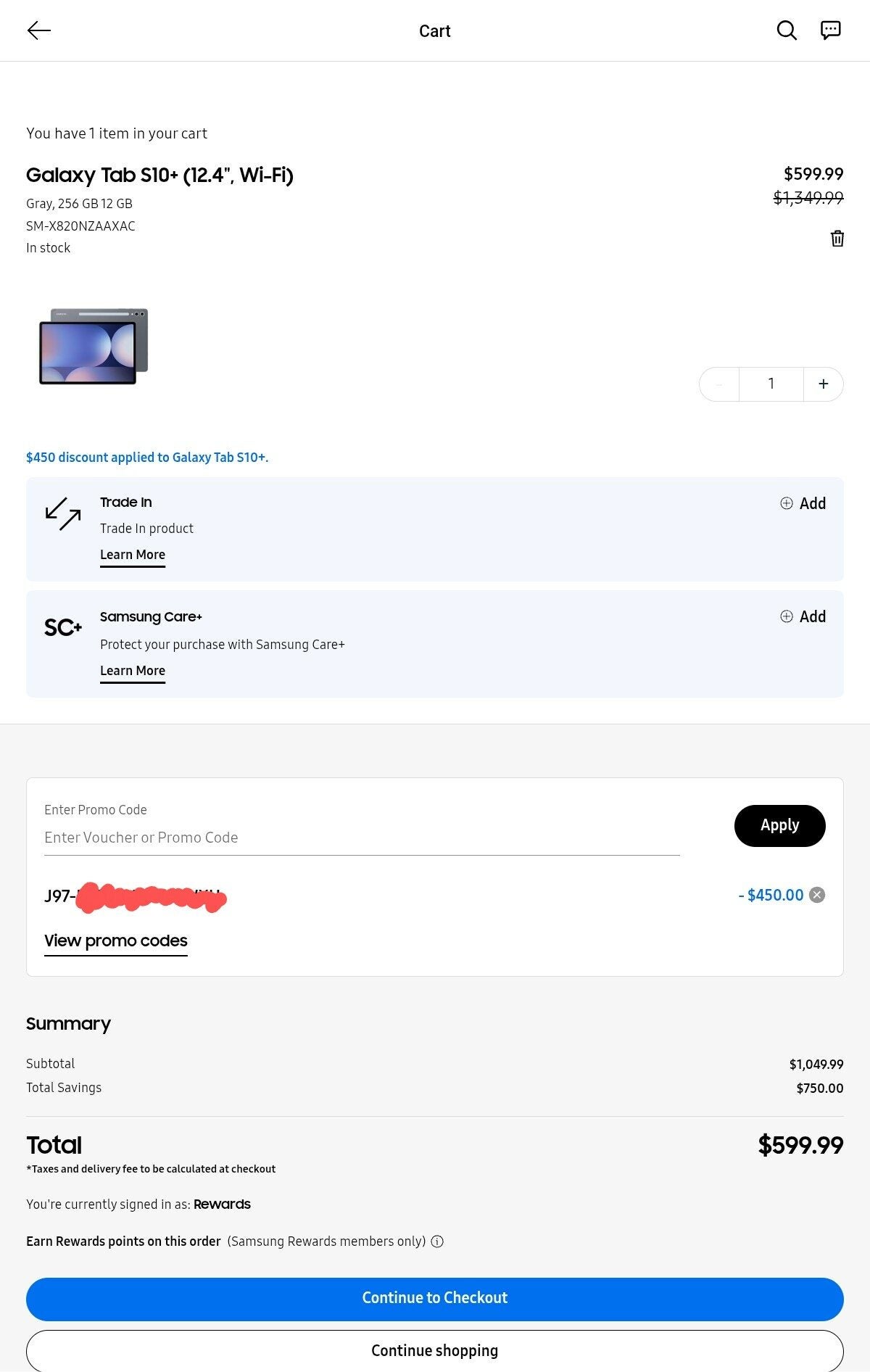Screen dimensions: 870x1372
Task: Click Learn More under Samsung Care+
Action: 133,670
